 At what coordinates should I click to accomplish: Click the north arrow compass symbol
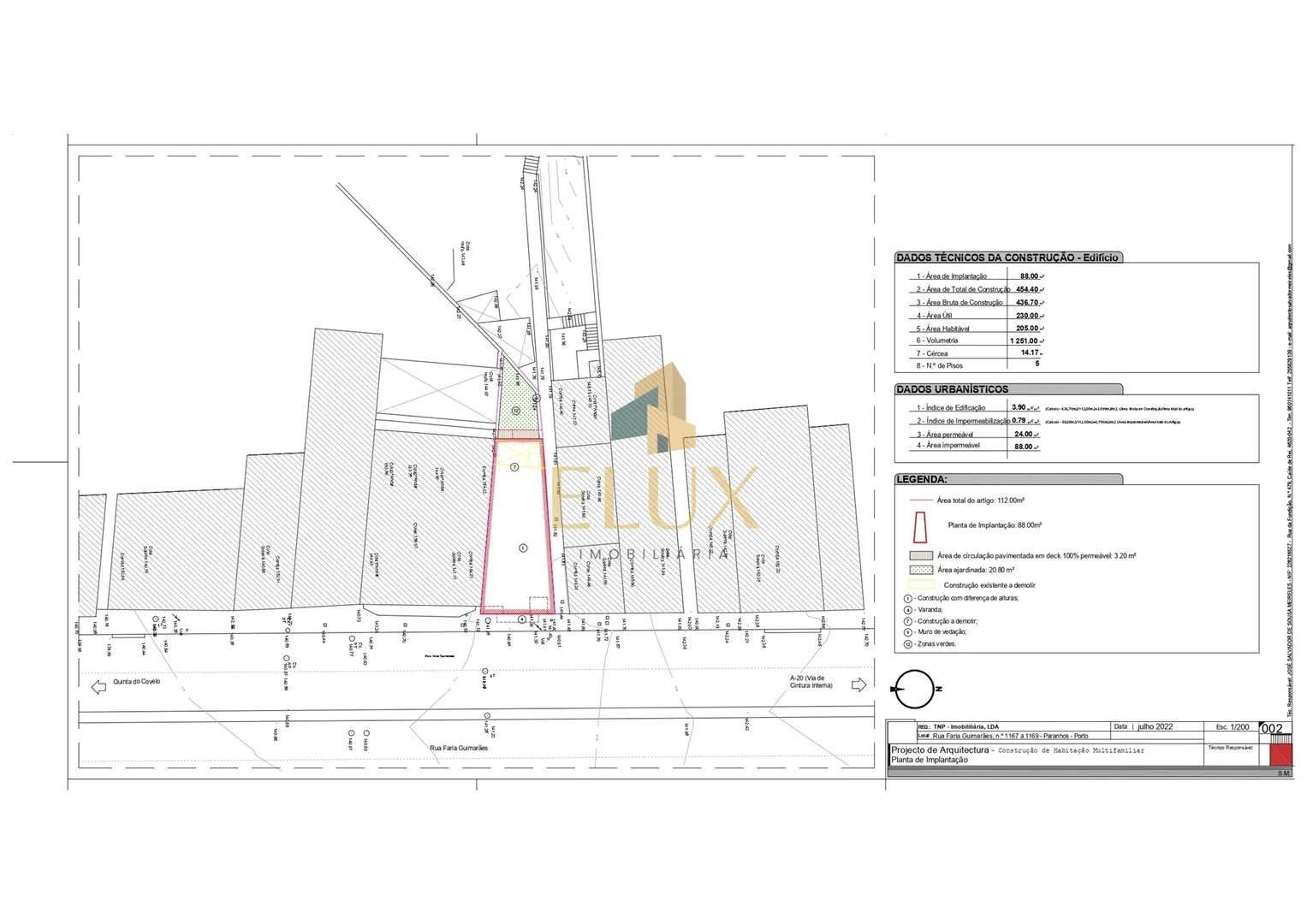(x=914, y=690)
